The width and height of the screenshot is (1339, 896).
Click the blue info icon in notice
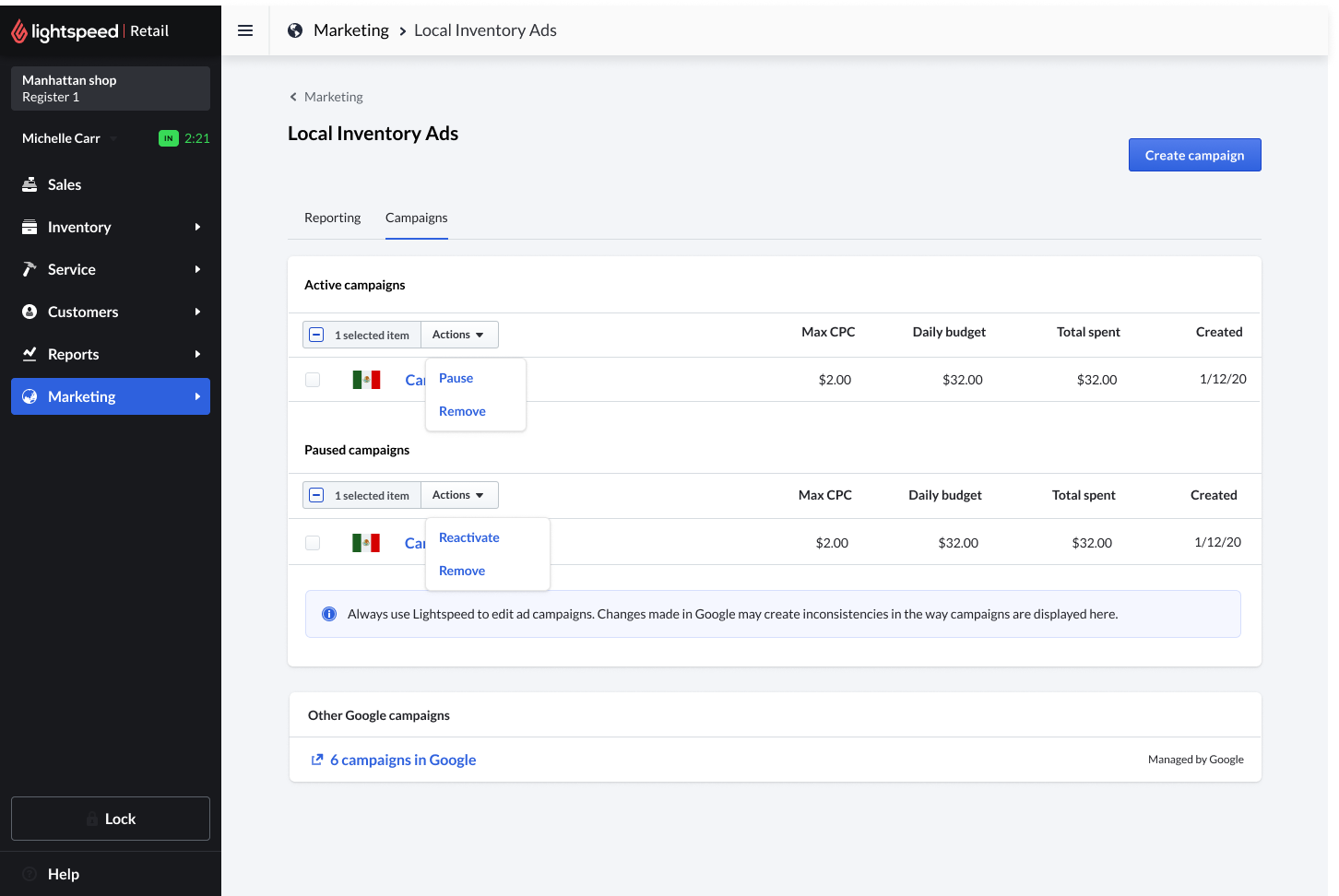click(329, 614)
